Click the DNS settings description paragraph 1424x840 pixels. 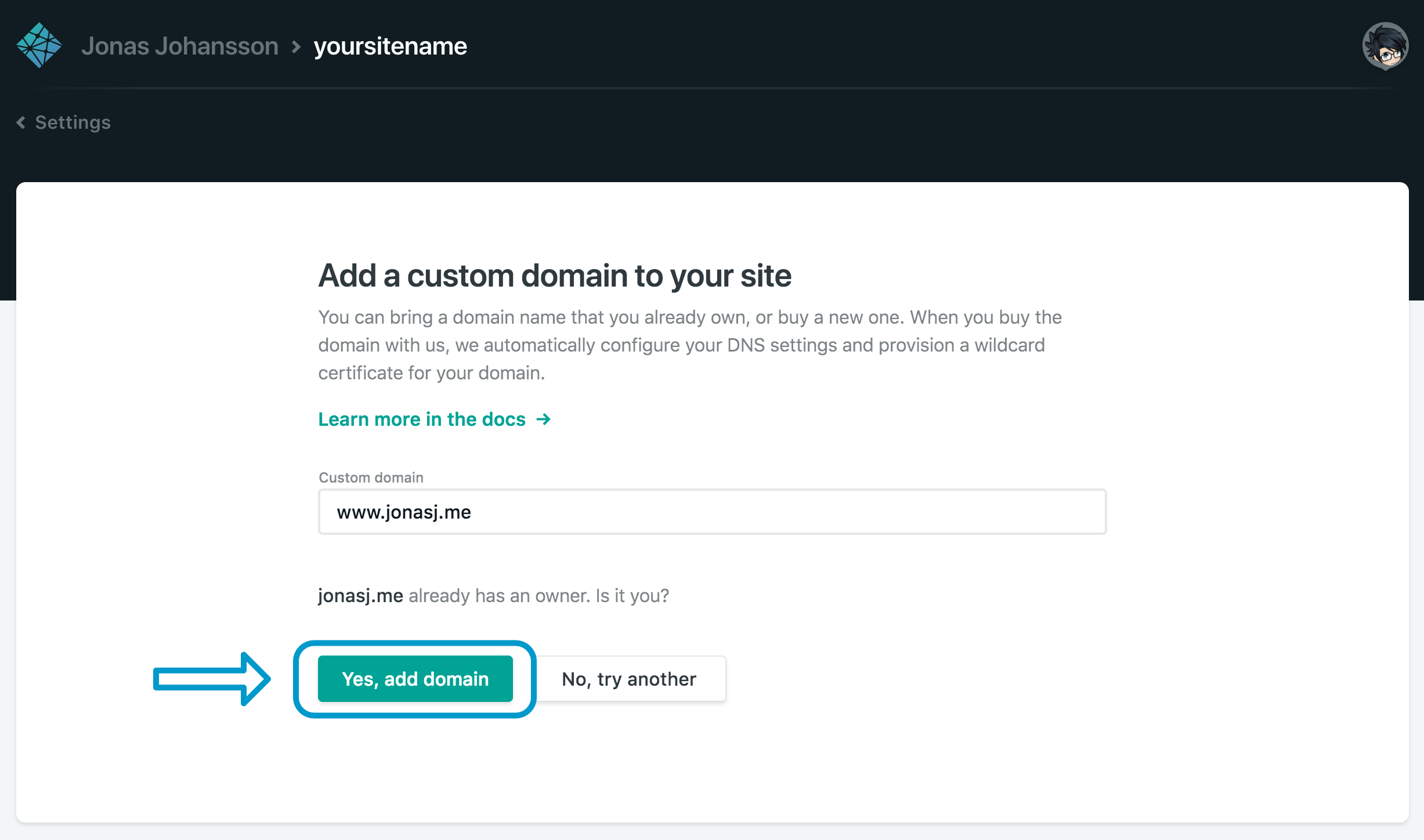click(690, 345)
